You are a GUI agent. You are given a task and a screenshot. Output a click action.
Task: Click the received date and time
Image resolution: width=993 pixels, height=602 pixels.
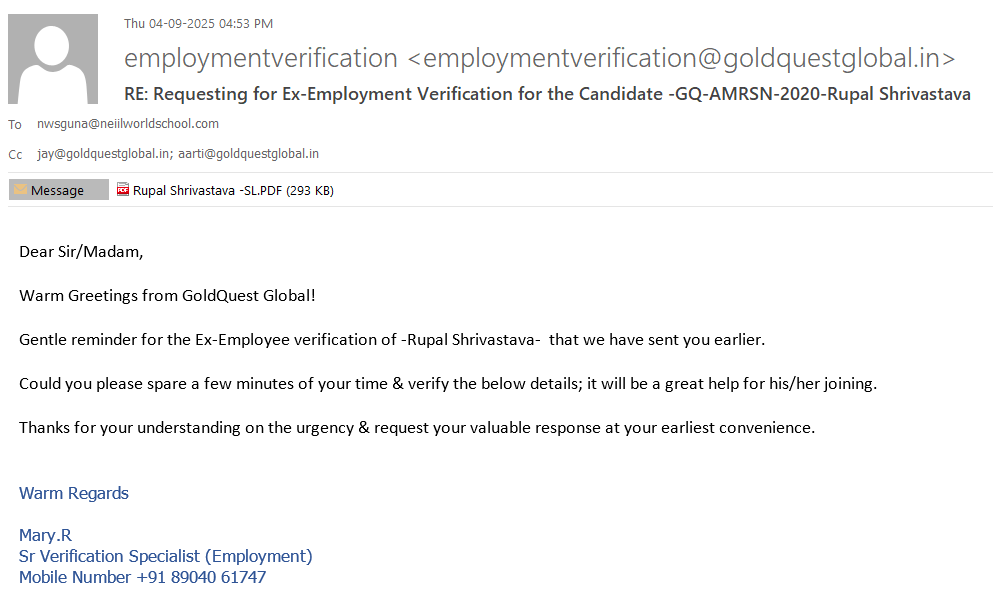click(198, 24)
